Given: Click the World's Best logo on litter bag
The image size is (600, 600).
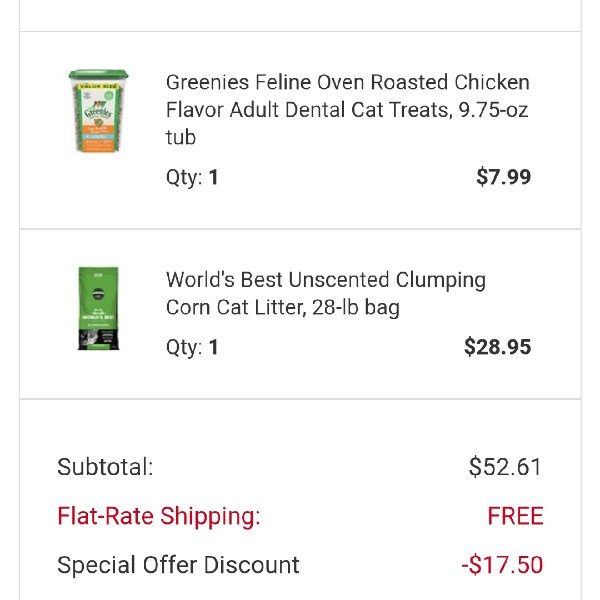Looking at the screenshot, I should pyautogui.click(x=98, y=316).
